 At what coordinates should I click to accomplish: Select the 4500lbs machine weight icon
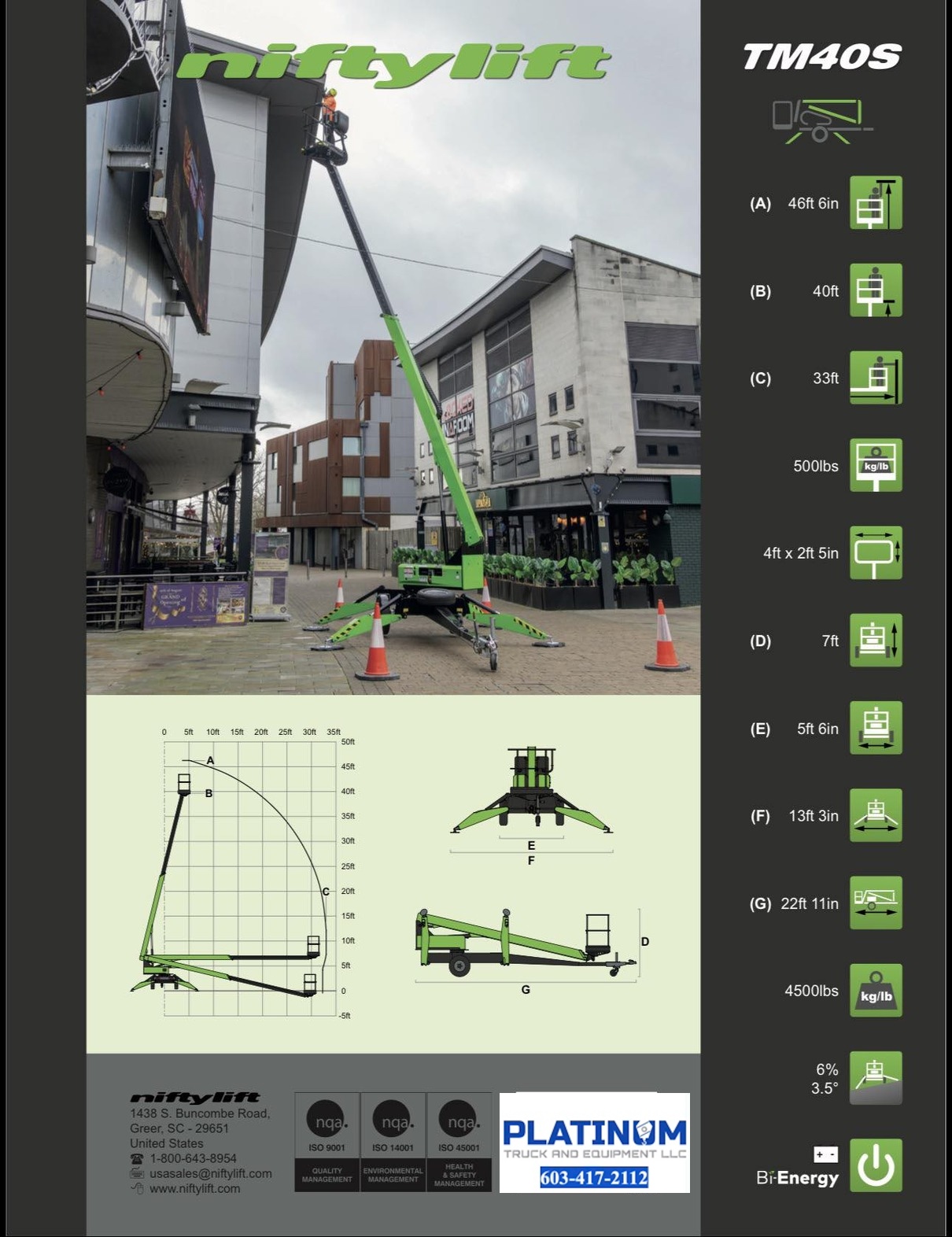(x=876, y=991)
